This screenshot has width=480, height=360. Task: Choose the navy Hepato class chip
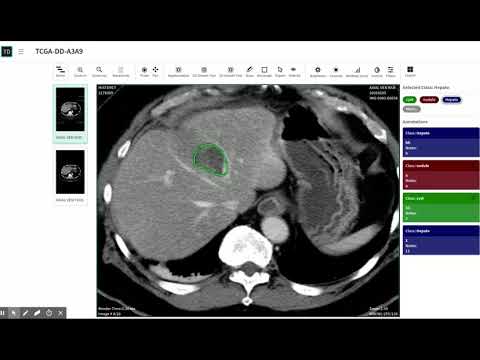pos(451,100)
